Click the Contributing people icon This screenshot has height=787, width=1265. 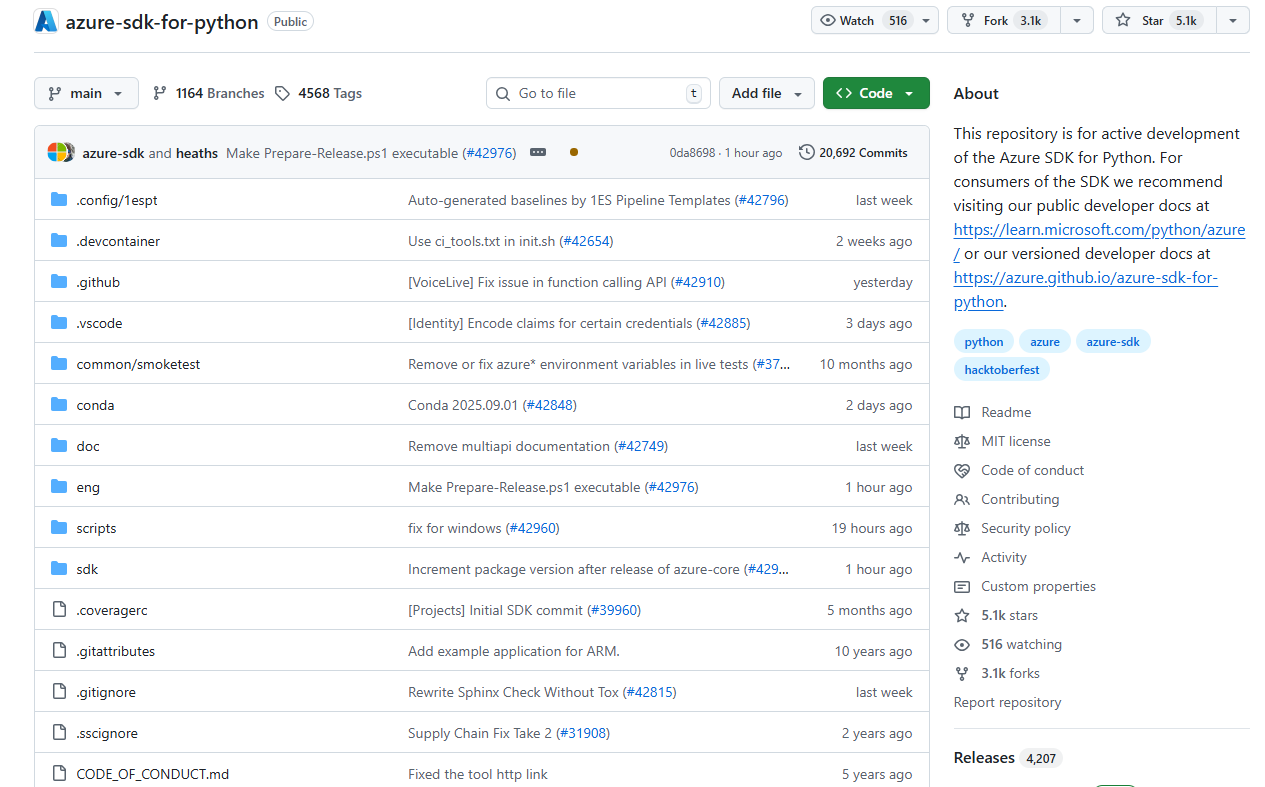(961, 498)
